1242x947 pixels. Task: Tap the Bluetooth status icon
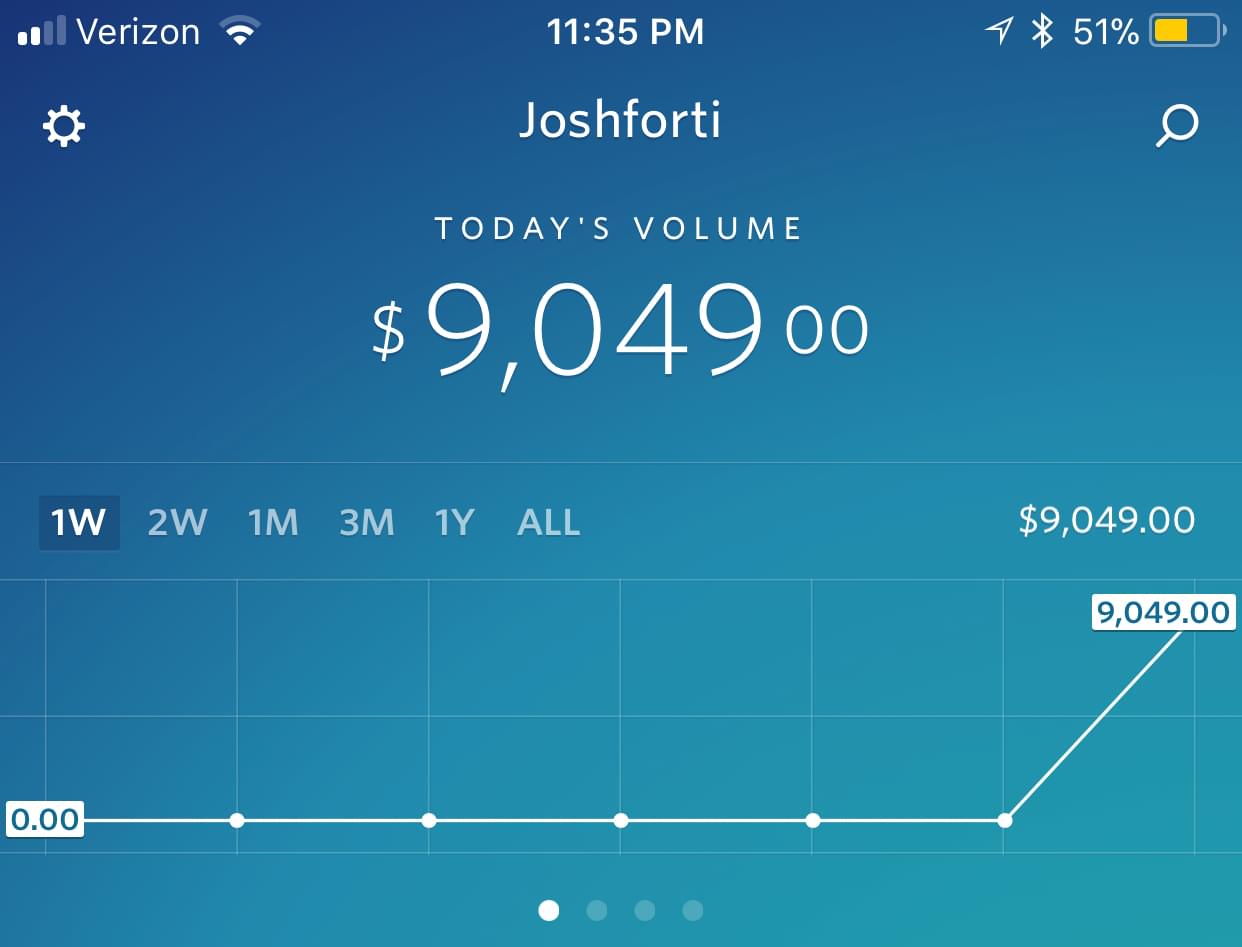[1043, 32]
